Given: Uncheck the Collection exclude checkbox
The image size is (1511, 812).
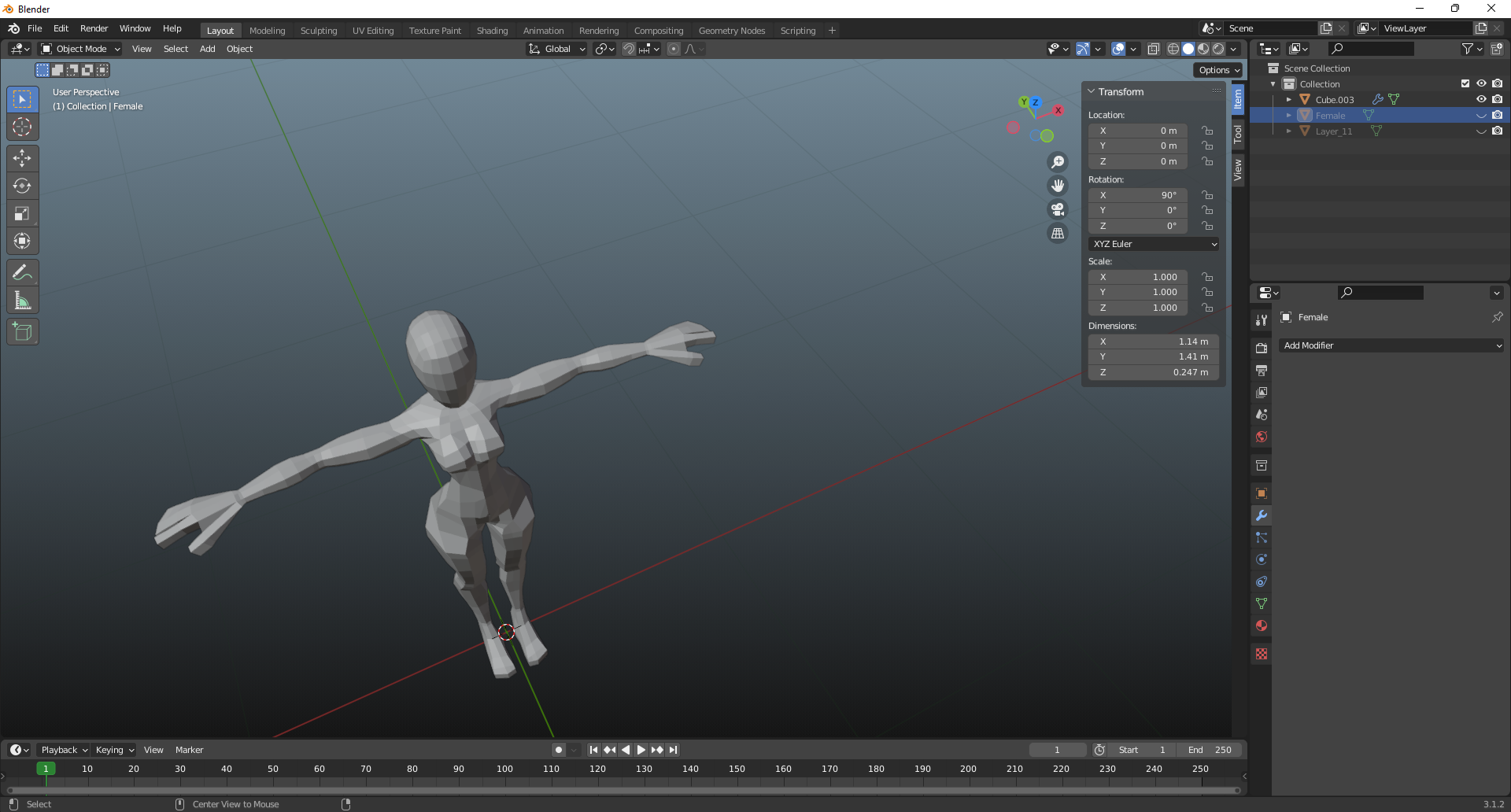Looking at the screenshot, I should pos(1465,83).
